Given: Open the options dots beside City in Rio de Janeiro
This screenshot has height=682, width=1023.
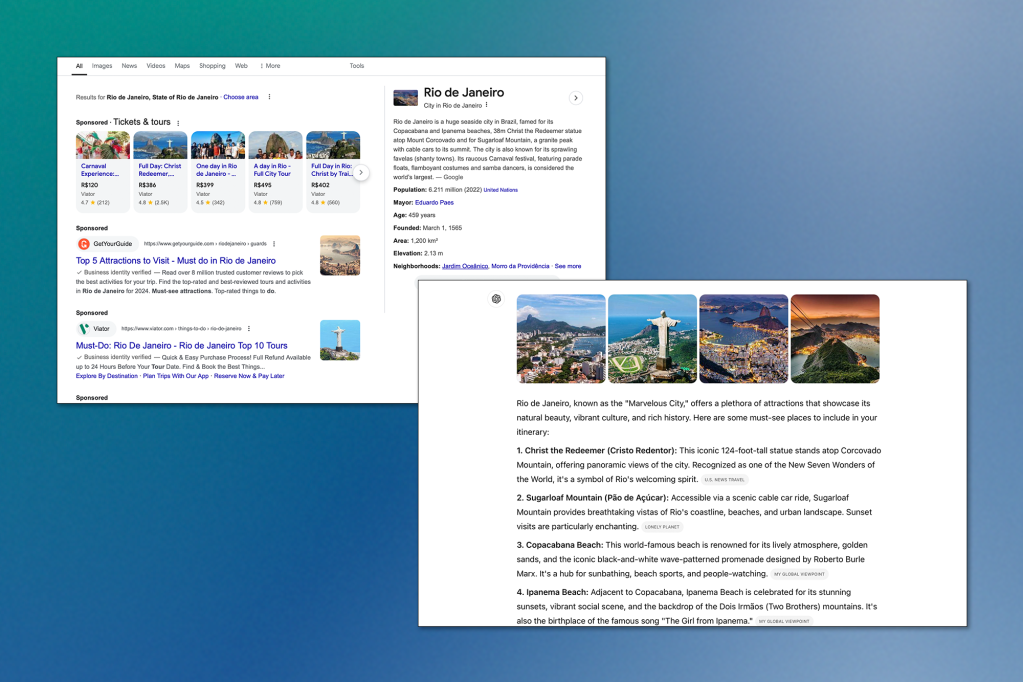Looking at the screenshot, I should click(487, 105).
